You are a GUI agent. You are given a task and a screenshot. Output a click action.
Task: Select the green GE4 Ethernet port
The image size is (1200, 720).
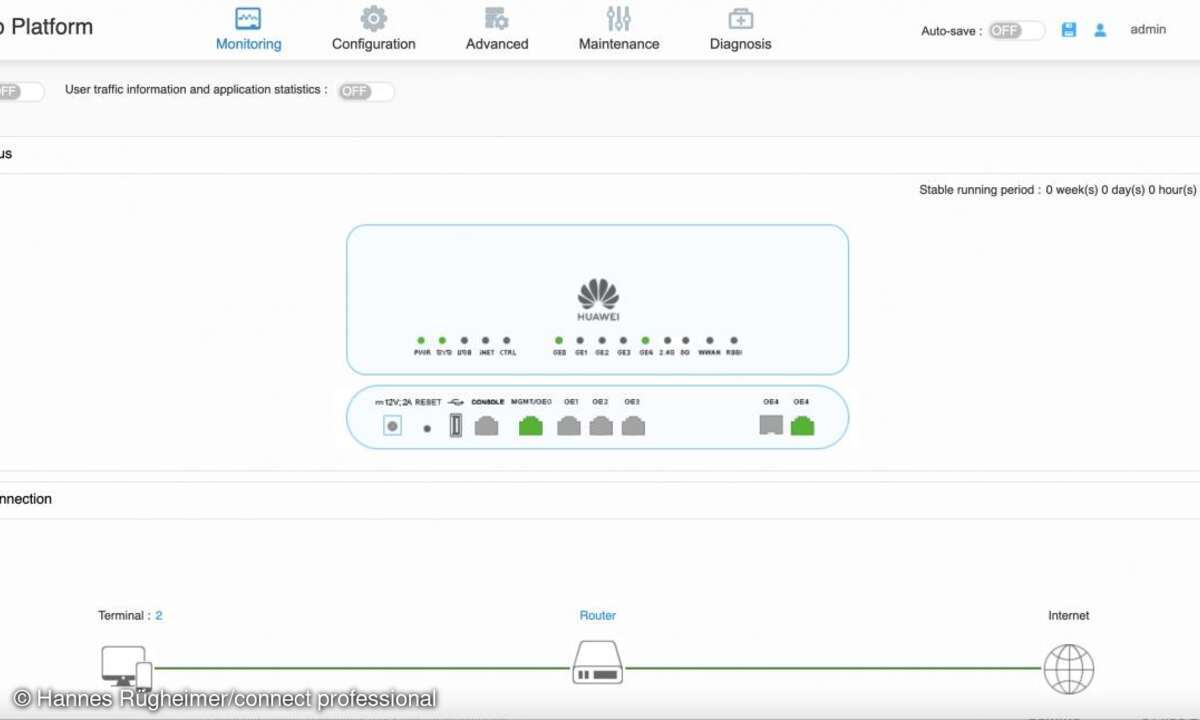[802, 426]
